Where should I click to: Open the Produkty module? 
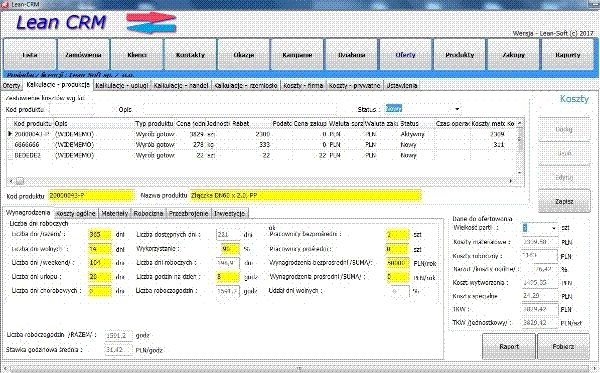(460, 55)
